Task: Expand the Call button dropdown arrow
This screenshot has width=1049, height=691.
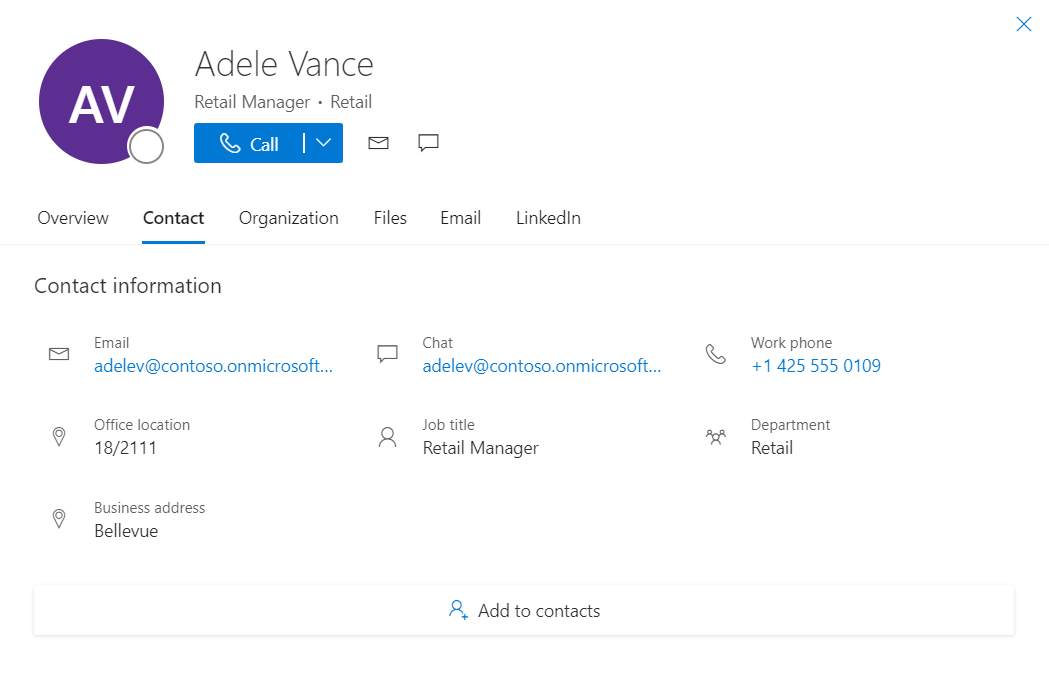Action: tap(324, 143)
